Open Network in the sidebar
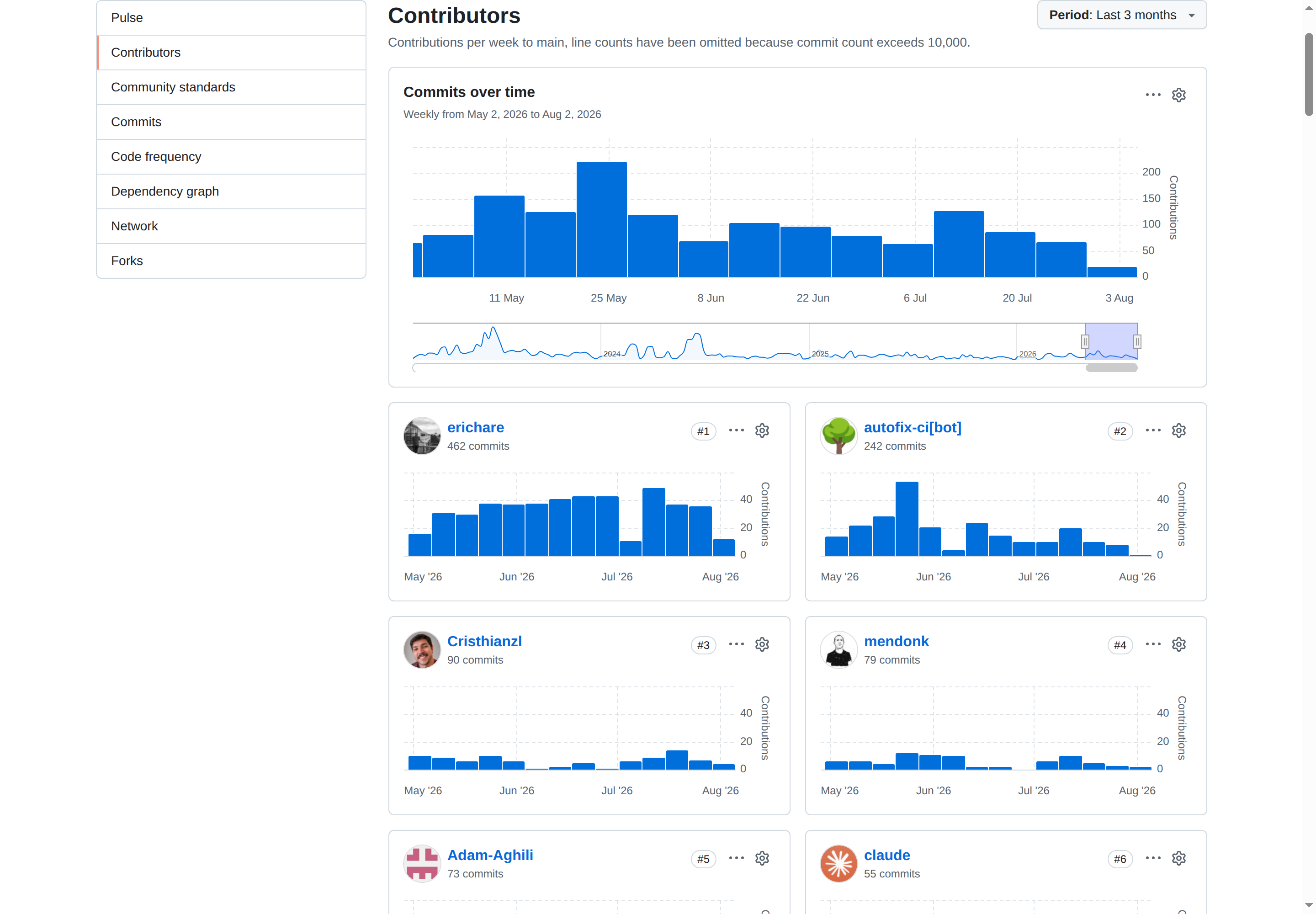1316x914 pixels. (x=231, y=226)
